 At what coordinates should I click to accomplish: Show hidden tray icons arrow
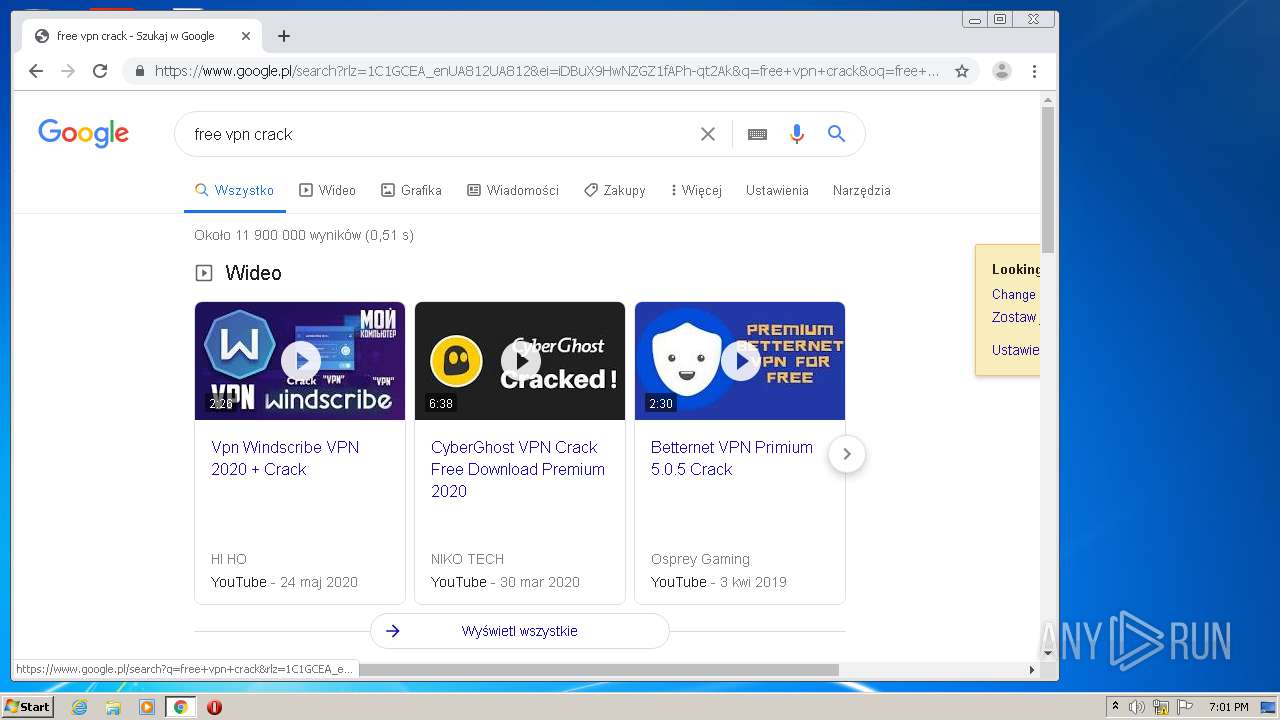point(1115,707)
